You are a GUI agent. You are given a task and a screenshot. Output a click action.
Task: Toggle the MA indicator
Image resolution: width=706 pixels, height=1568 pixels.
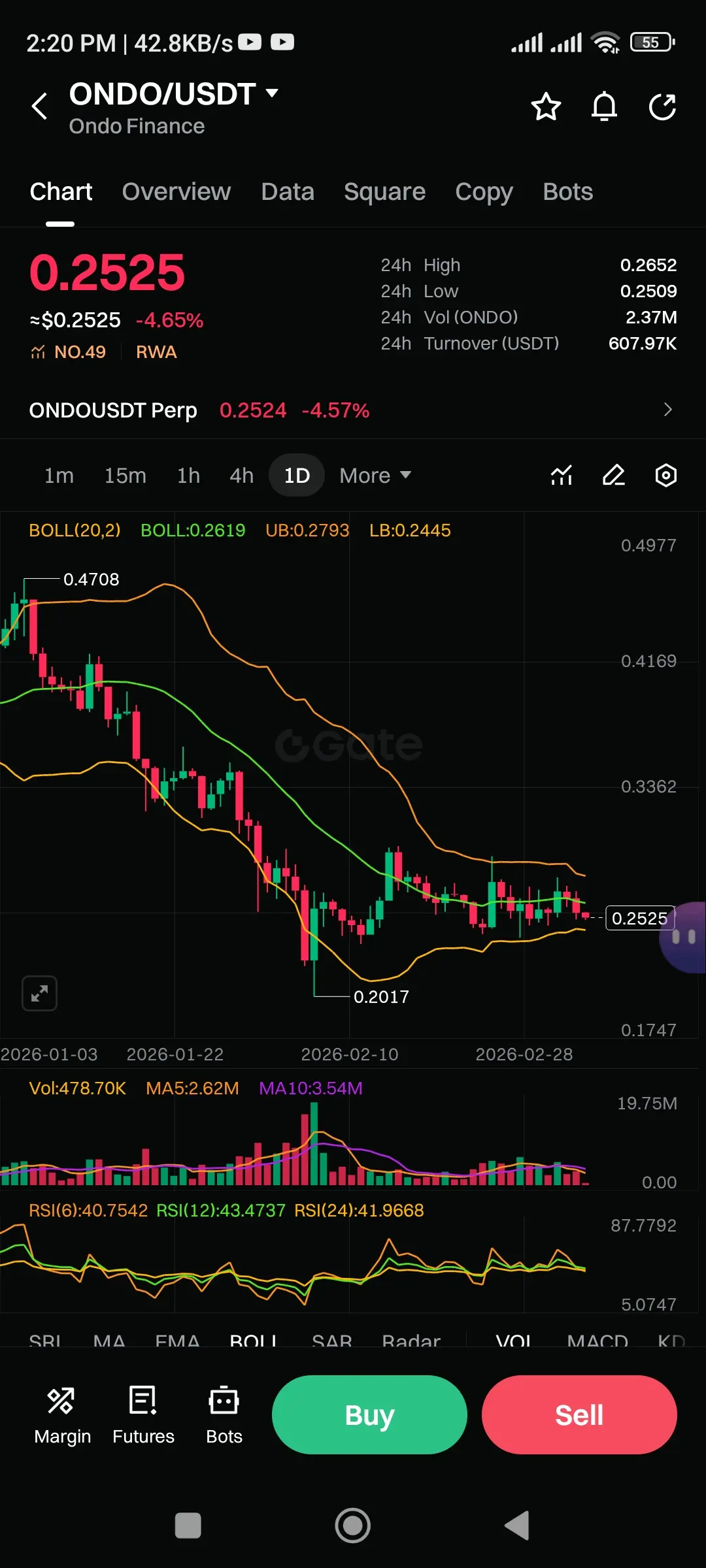(x=109, y=1340)
